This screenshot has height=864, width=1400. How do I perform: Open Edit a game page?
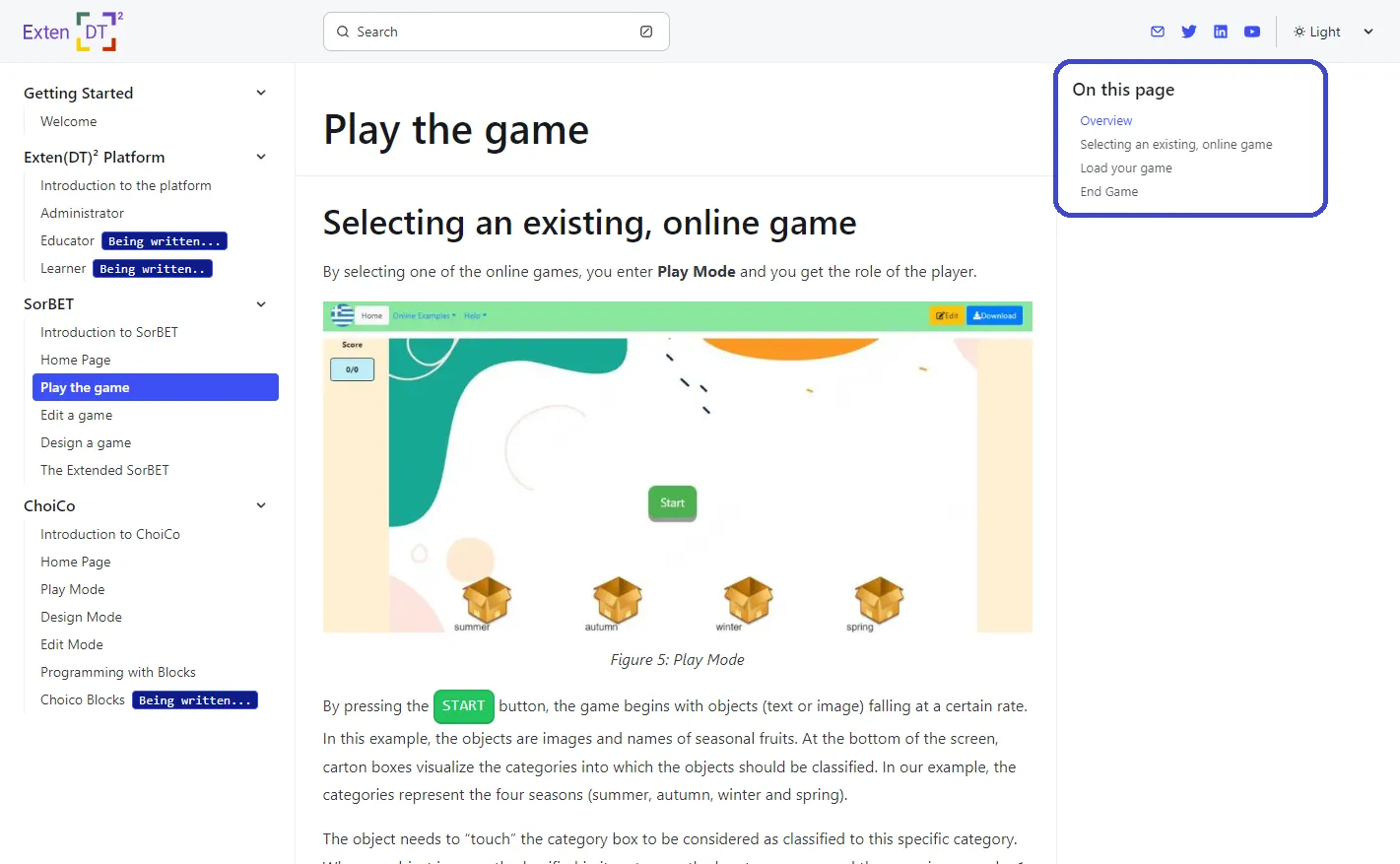pyautogui.click(x=77, y=416)
